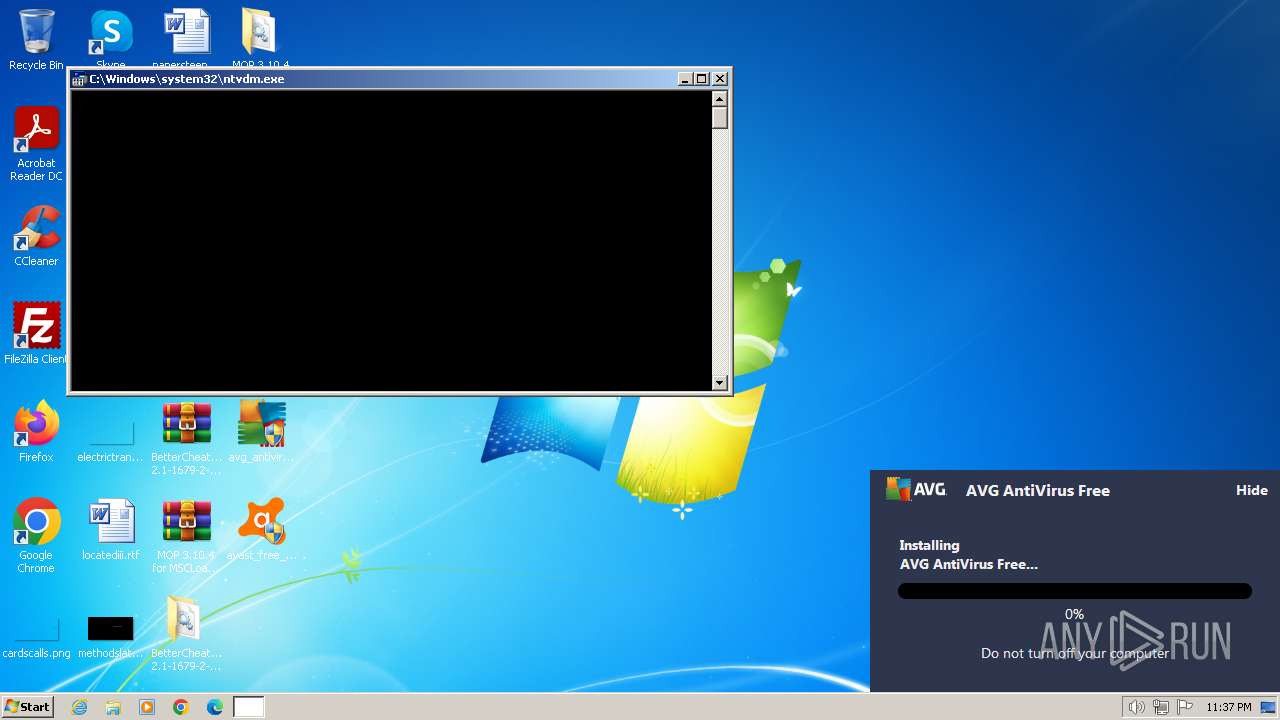The height and width of the screenshot is (720, 1280).
Task: Minimize the ntvdm.exe window
Action: pyautogui.click(x=686, y=79)
